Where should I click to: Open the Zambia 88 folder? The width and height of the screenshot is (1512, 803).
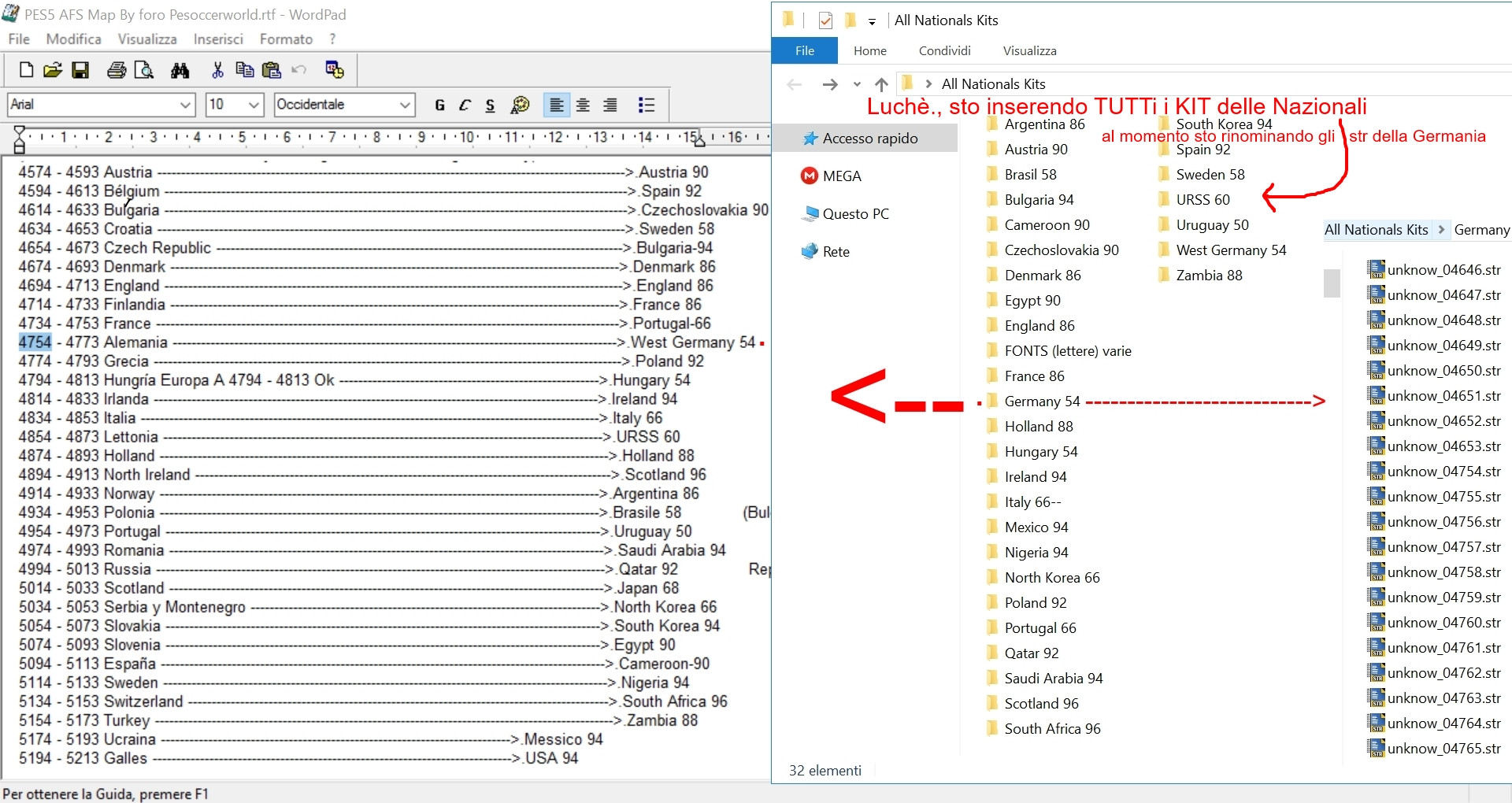1200,276
